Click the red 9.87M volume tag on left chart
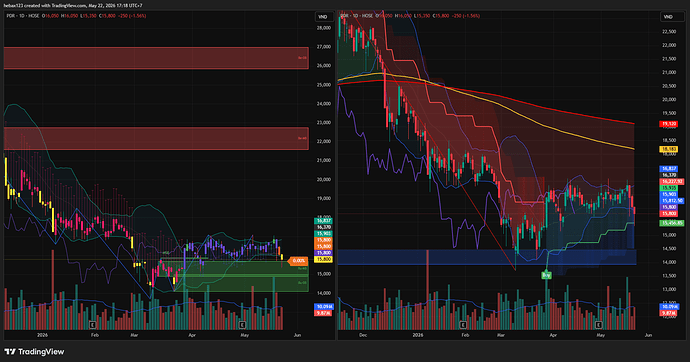 pyautogui.click(x=323, y=313)
